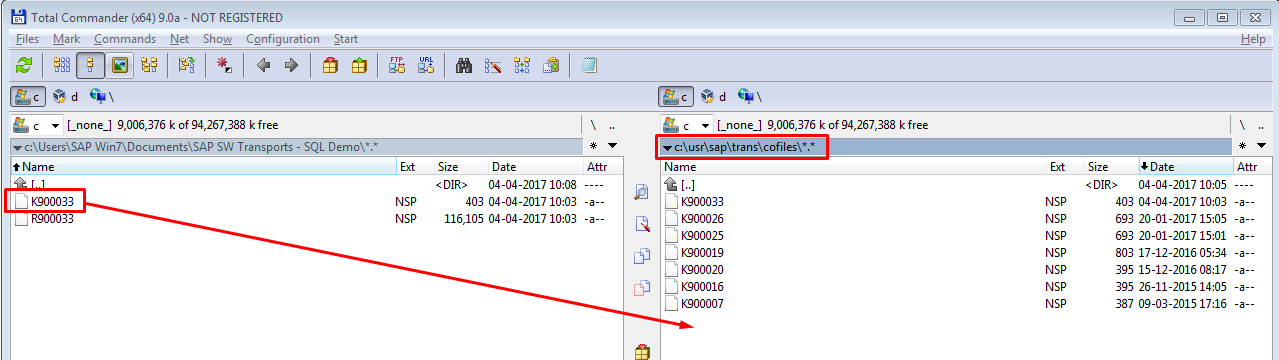Go to root with right panel backslash

click(1242, 125)
